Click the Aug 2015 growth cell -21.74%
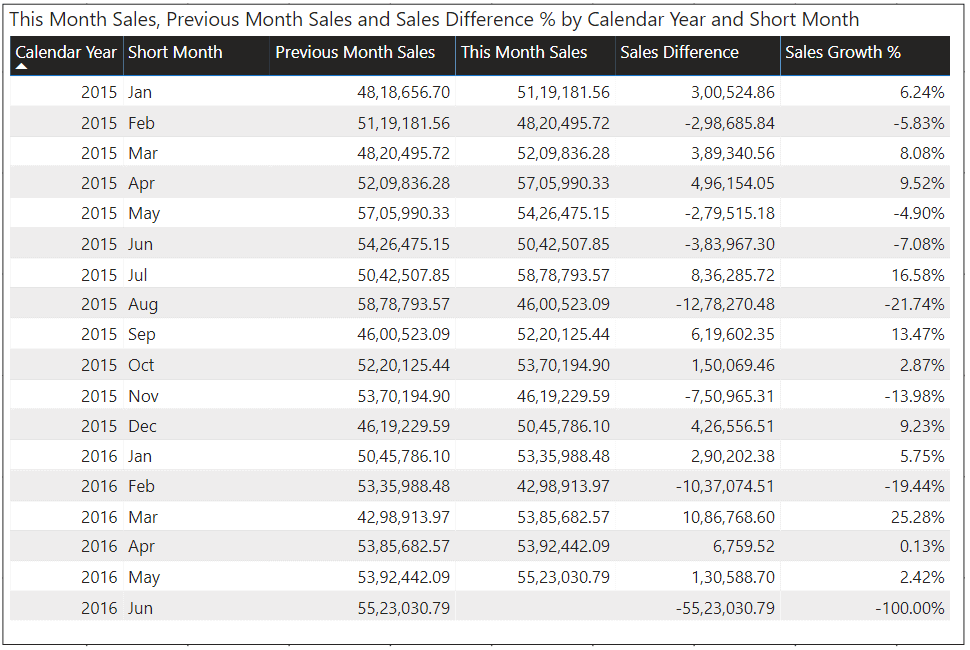Image resolution: width=970 pixels, height=650 pixels. (x=914, y=304)
